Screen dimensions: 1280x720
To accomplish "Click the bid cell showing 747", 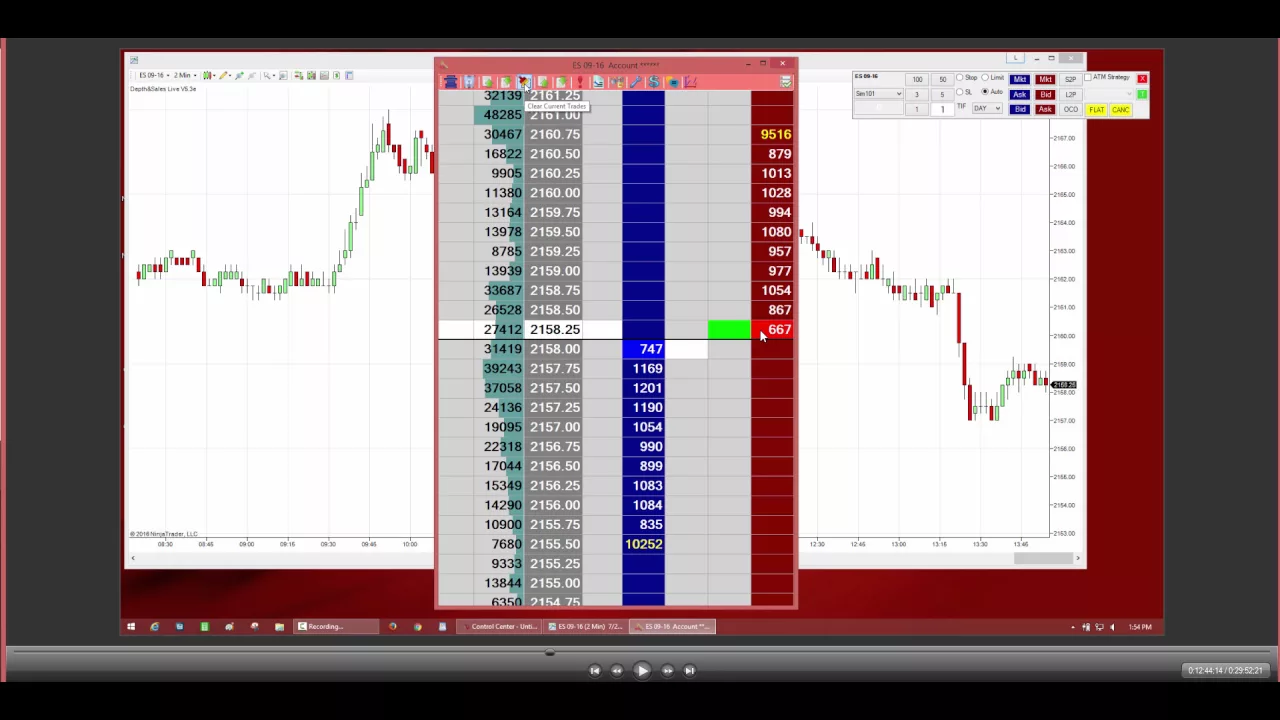I will point(643,349).
